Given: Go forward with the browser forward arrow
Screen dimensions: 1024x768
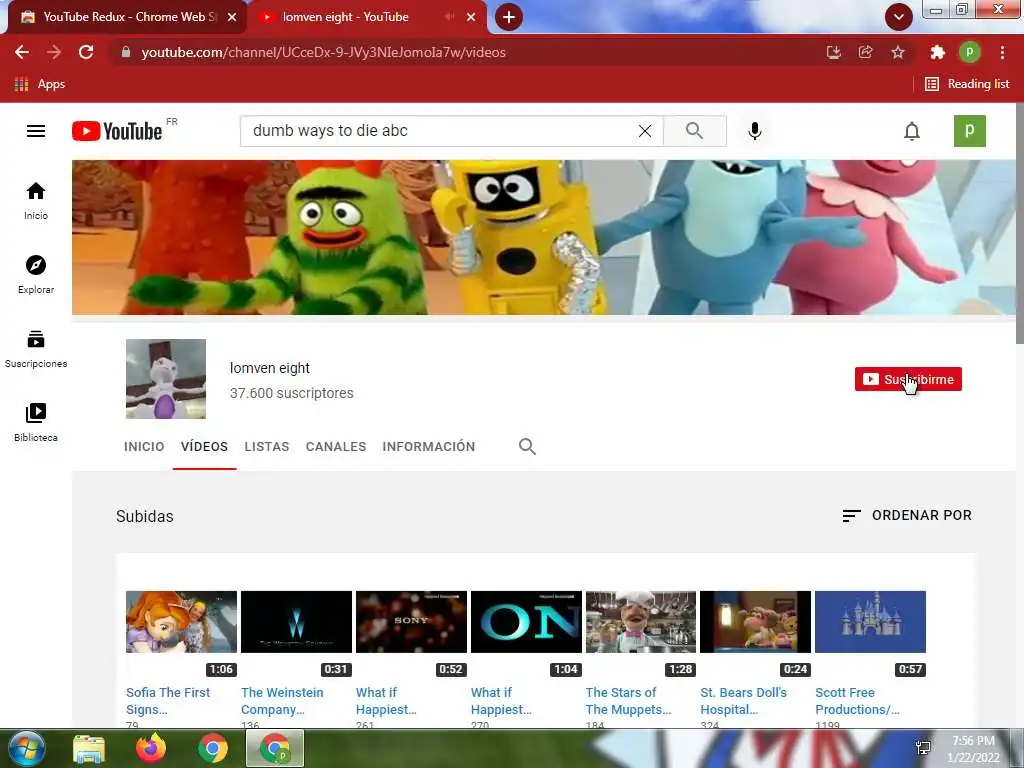Looking at the screenshot, I should click(x=54, y=52).
